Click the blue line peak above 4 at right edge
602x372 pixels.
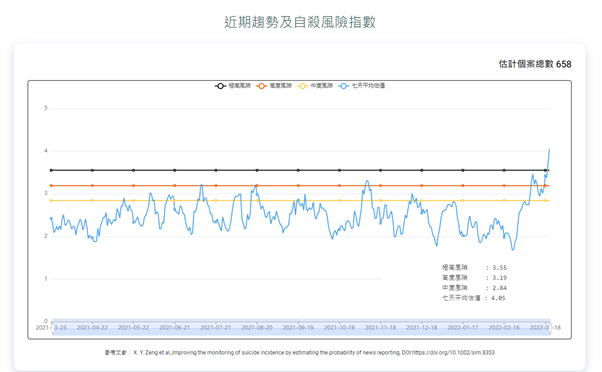click(549, 149)
